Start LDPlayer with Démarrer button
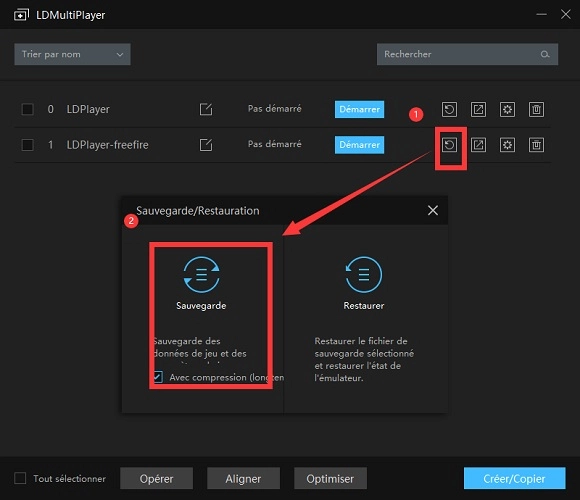This screenshot has height=500, width=580. tap(360, 109)
